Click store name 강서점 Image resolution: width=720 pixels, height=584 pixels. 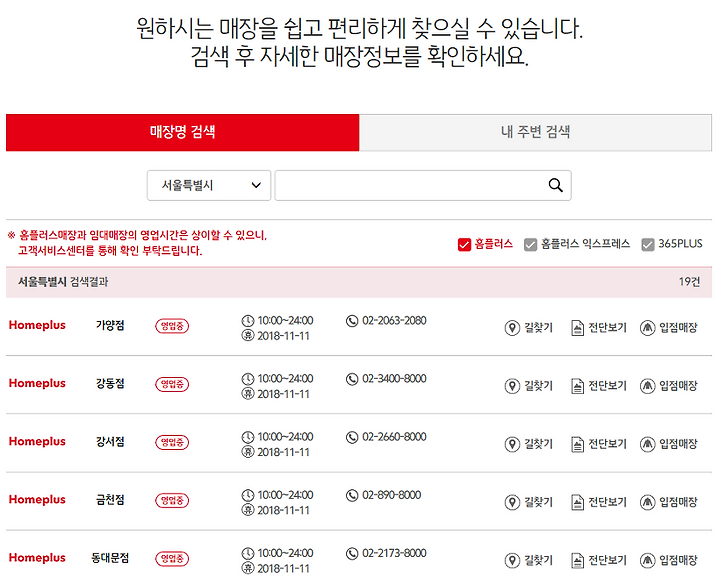110,442
